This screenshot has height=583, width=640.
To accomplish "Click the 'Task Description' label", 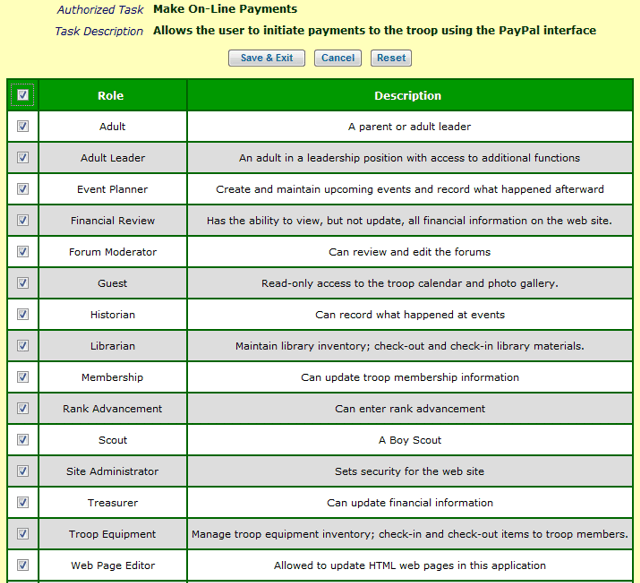I will tap(99, 31).
